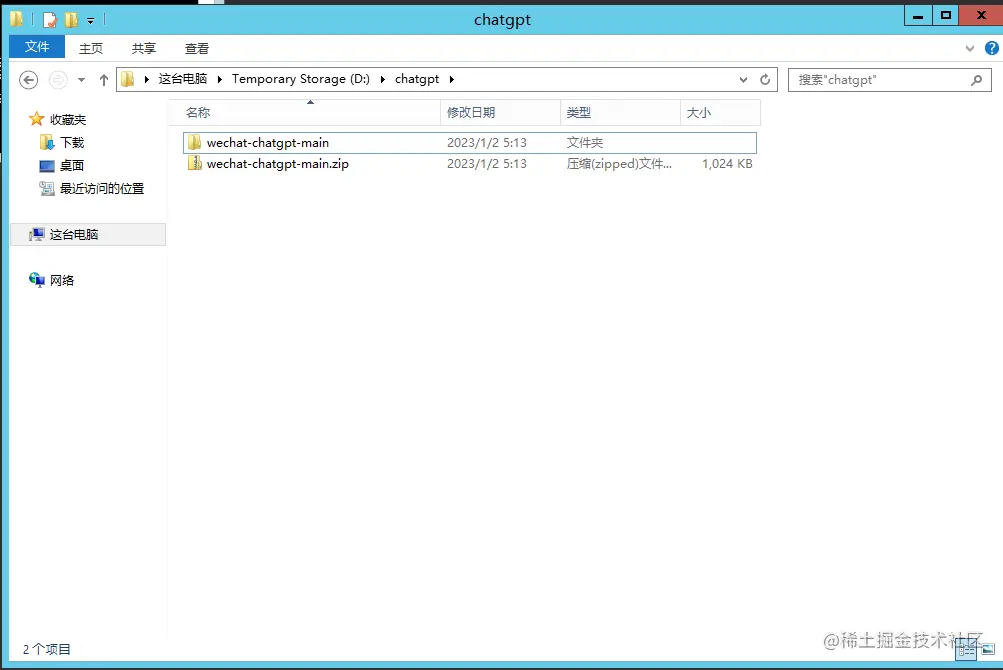Click the Forward navigation arrow
Image resolution: width=1003 pixels, height=670 pixels.
coord(58,80)
